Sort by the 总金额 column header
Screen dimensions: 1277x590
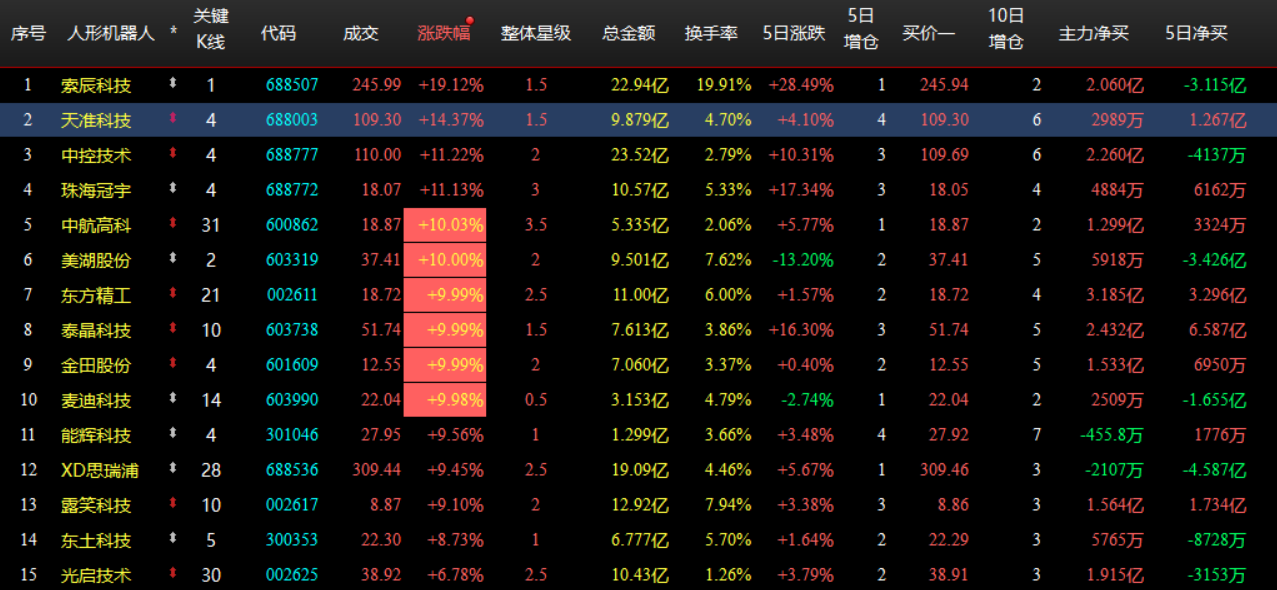(x=629, y=33)
